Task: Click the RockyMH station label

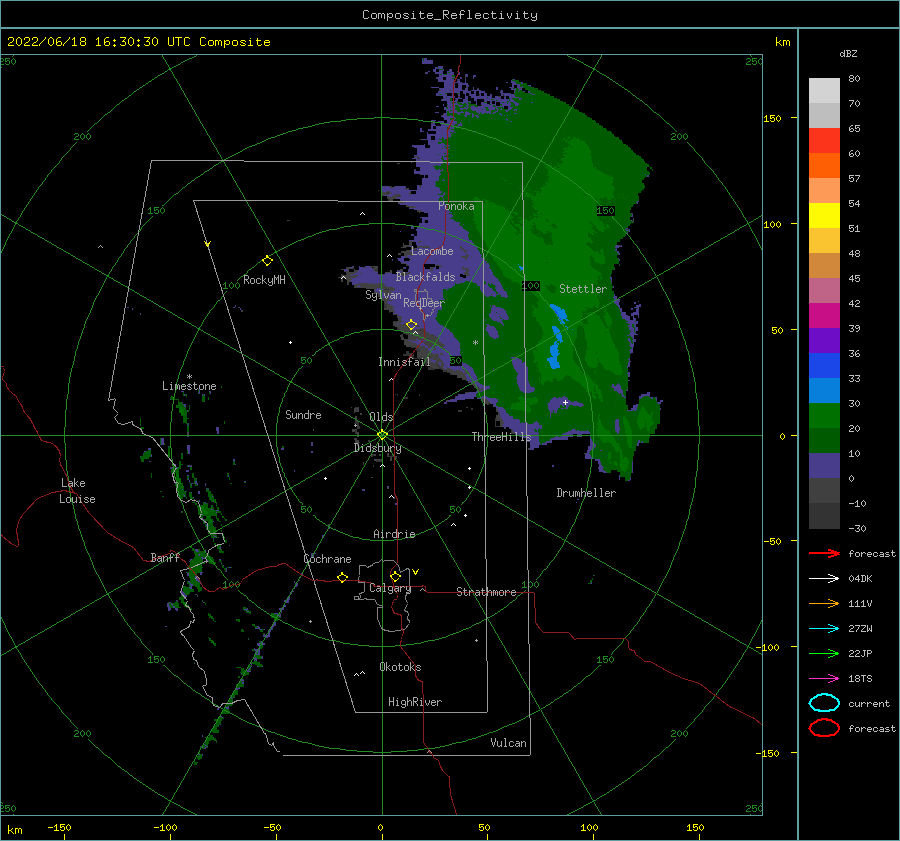Action: point(264,280)
